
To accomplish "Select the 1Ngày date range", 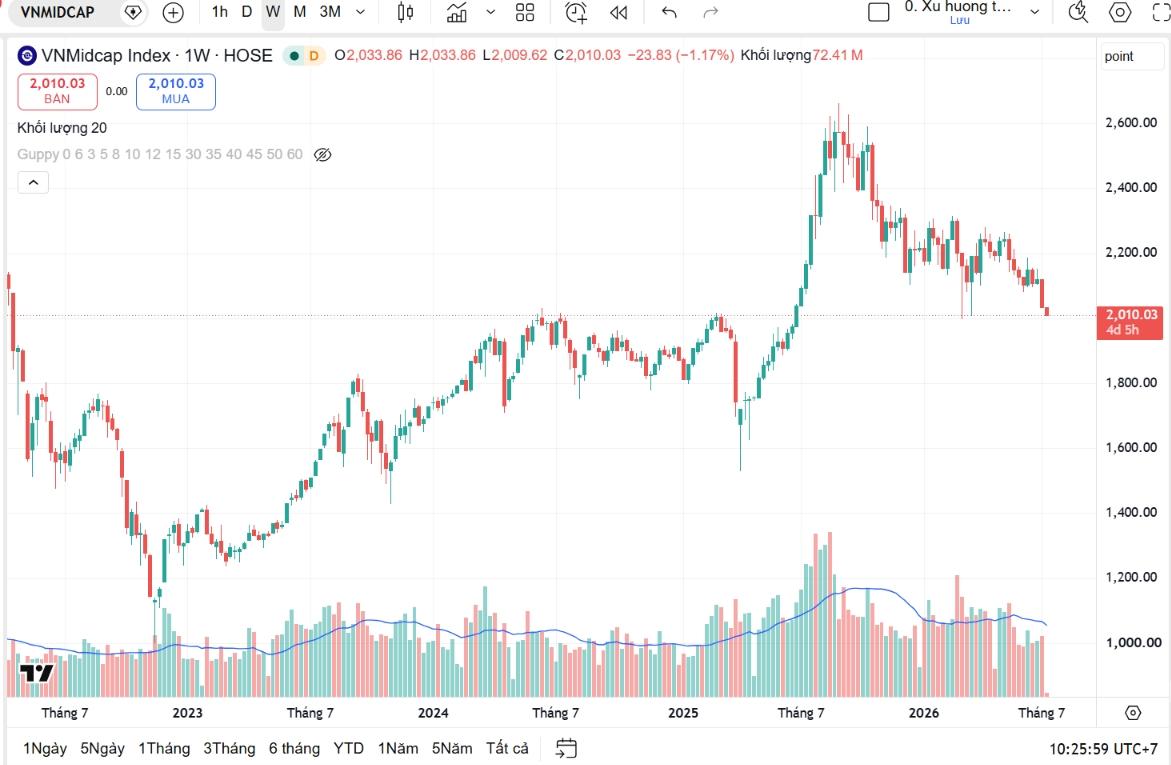I will (45, 748).
